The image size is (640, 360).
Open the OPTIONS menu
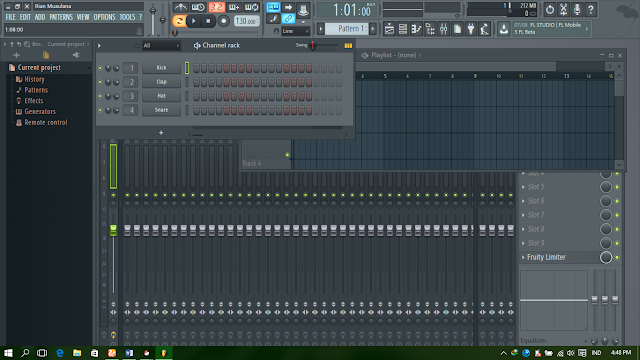click(104, 17)
